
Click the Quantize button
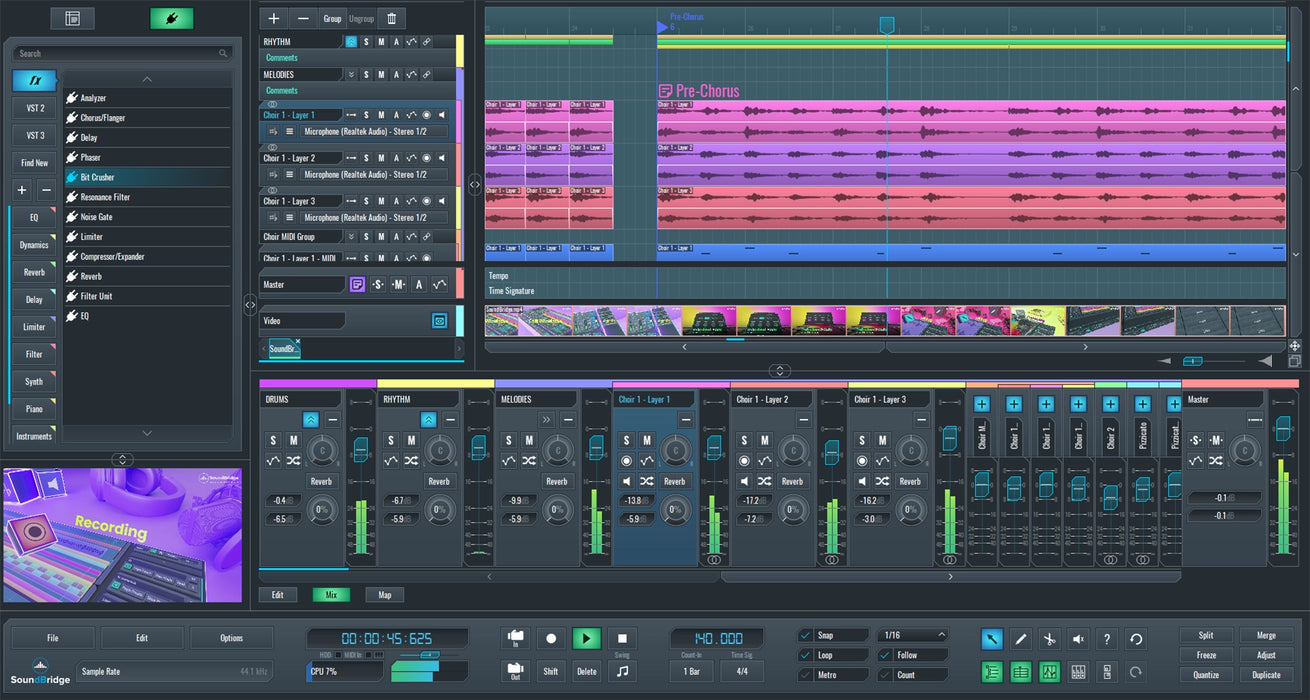[x=1206, y=675]
